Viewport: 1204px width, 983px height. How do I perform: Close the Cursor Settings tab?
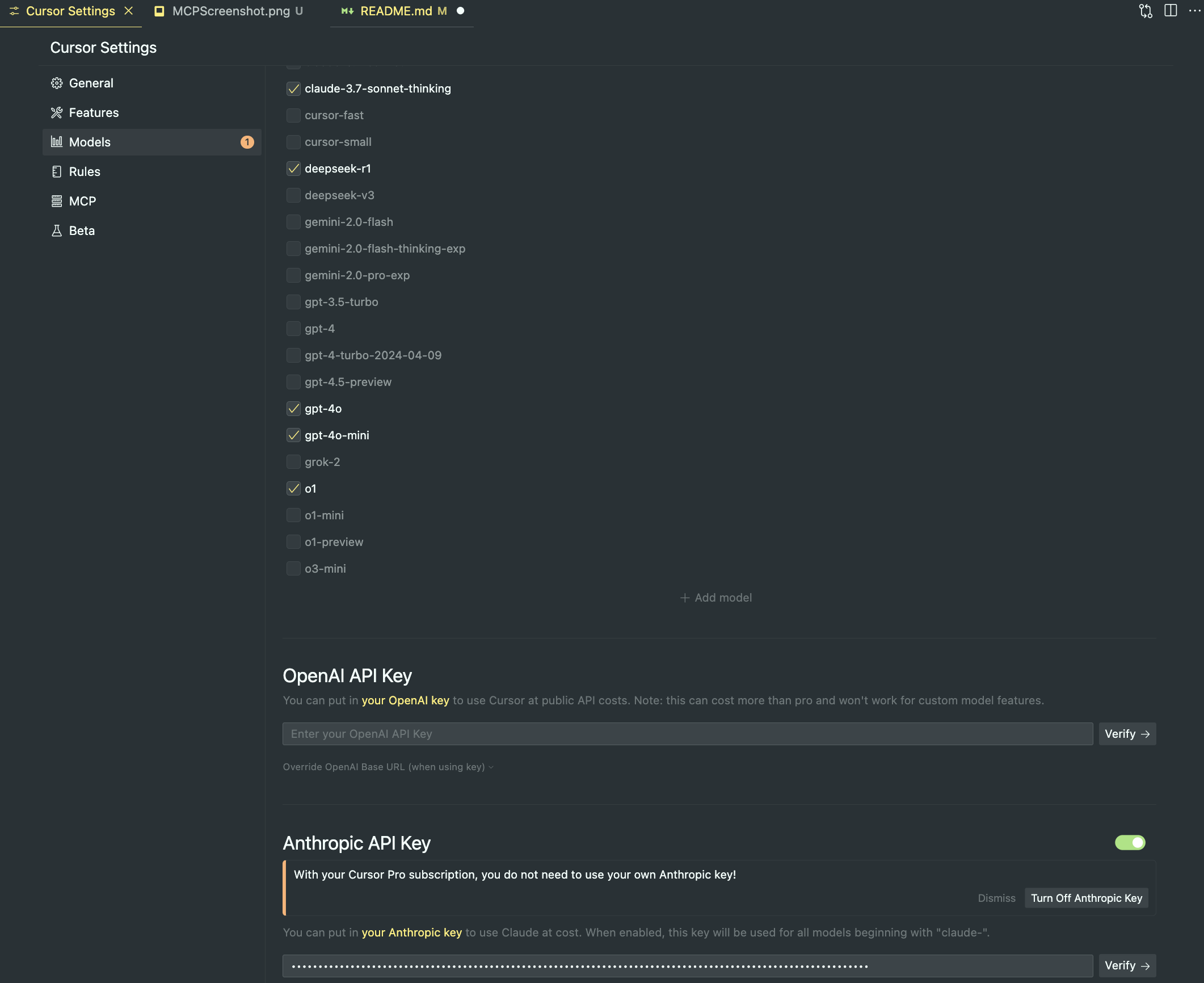click(129, 11)
